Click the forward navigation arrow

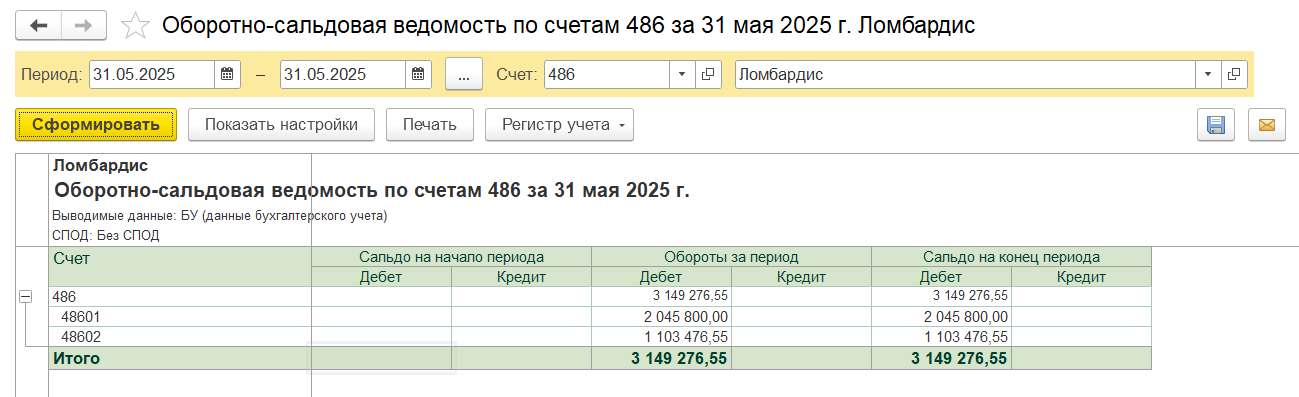[84, 26]
